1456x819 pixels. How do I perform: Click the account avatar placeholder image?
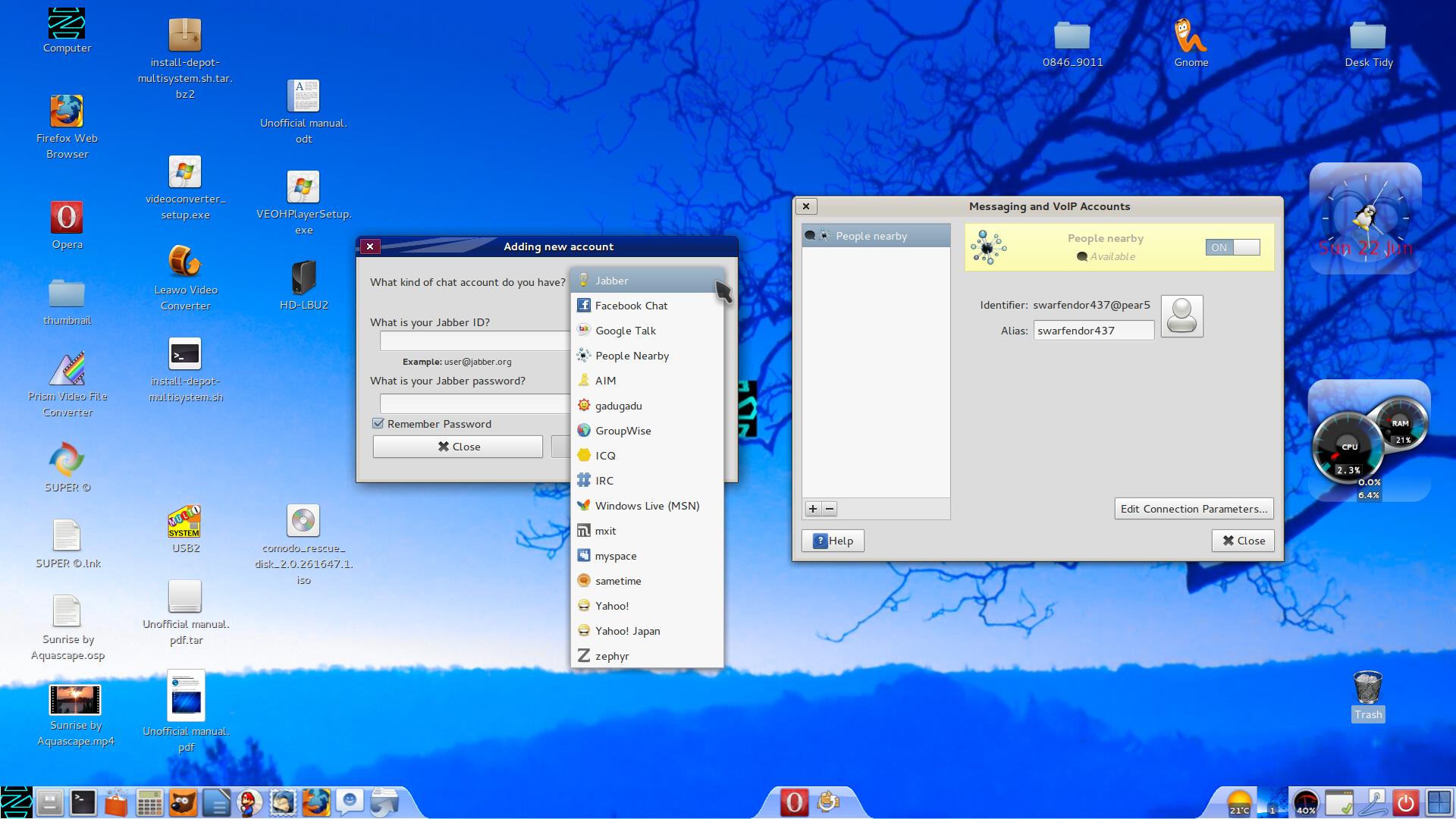pyautogui.click(x=1181, y=316)
